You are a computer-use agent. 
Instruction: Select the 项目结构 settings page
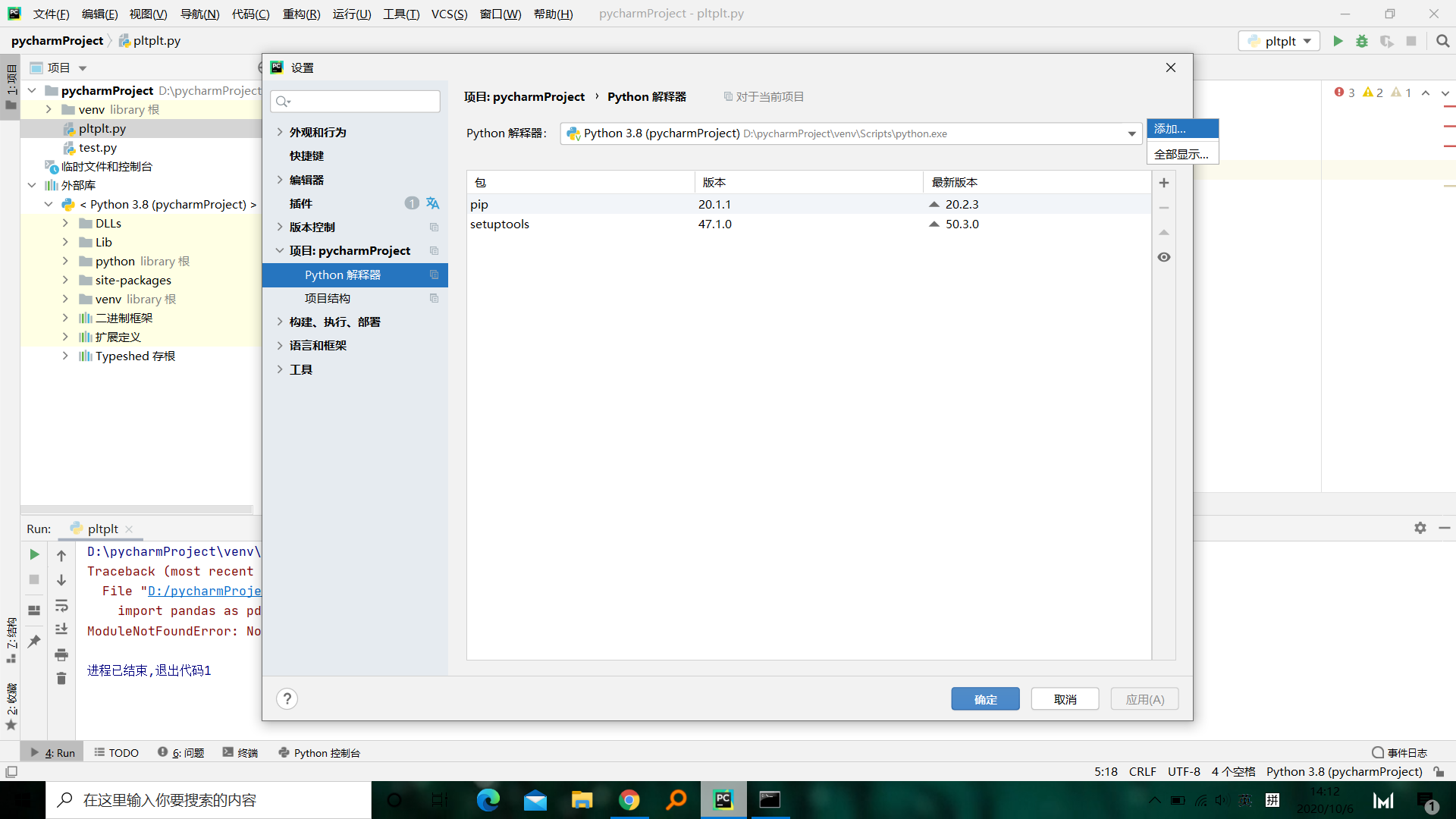[x=328, y=298]
